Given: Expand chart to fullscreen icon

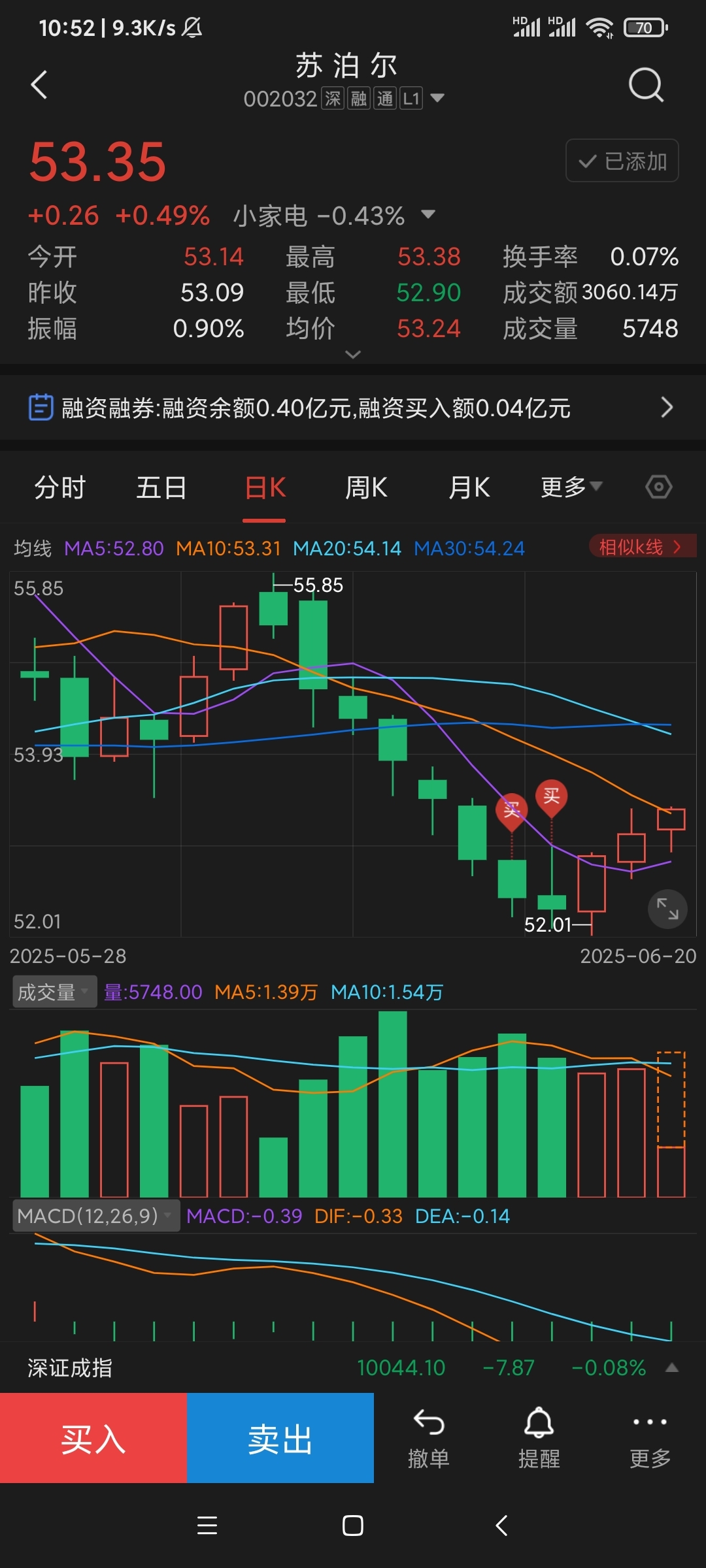Looking at the screenshot, I should tap(667, 909).
